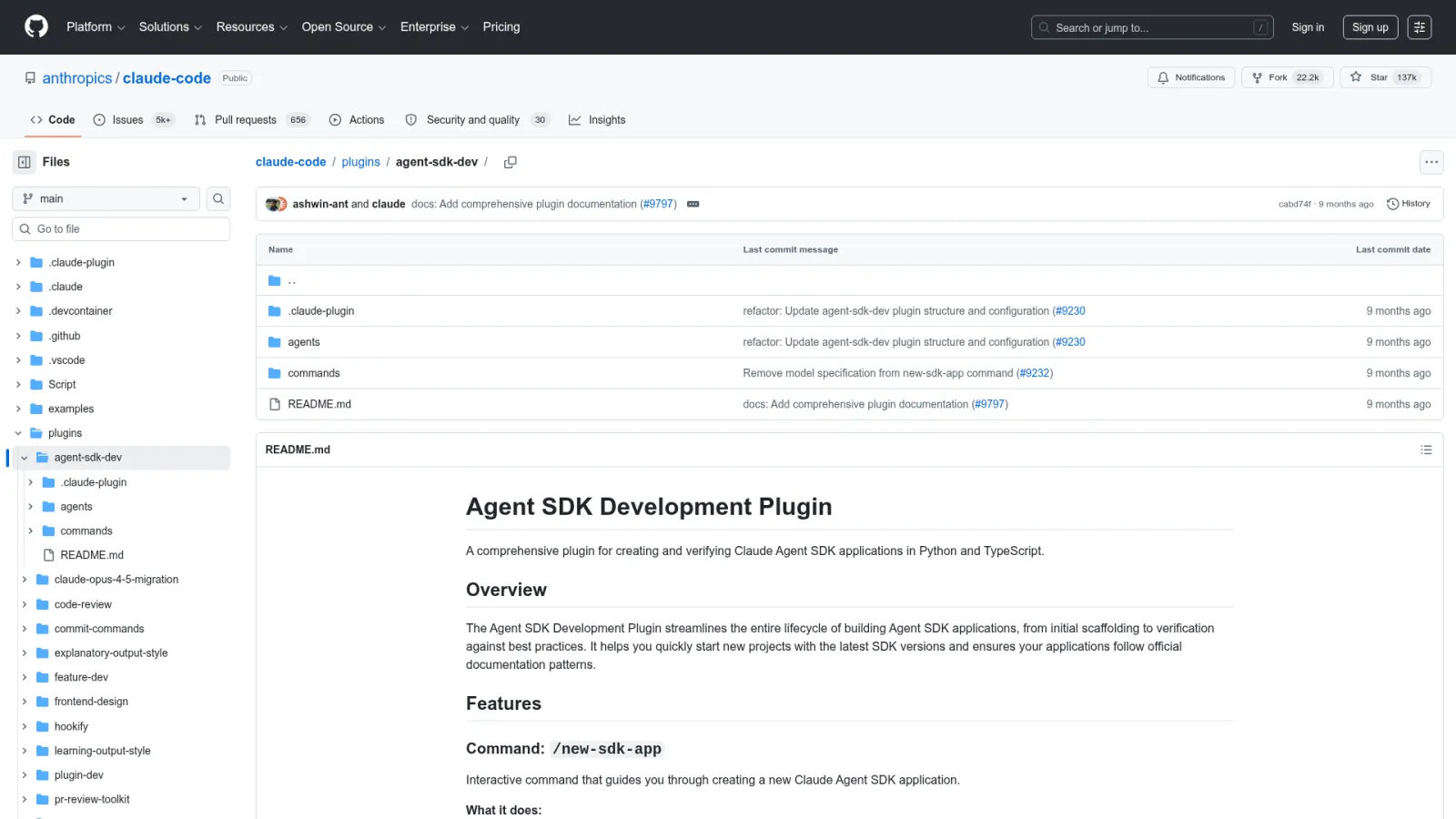The image size is (1456, 819).
Task: Expand code-review folder in tree
Action: 25,604
